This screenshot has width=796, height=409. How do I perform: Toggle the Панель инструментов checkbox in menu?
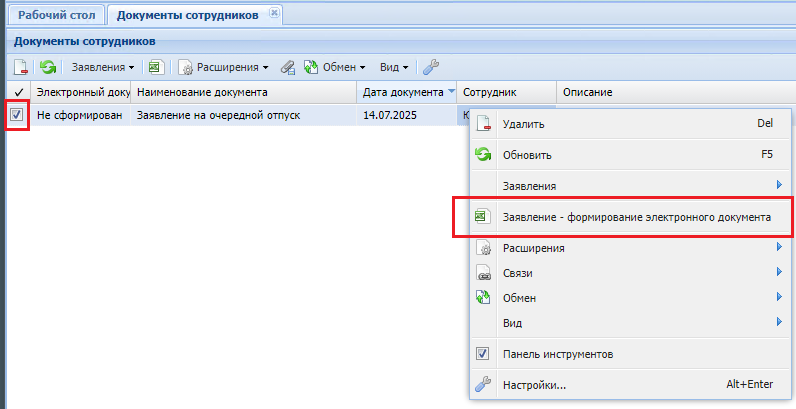(x=482, y=354)
